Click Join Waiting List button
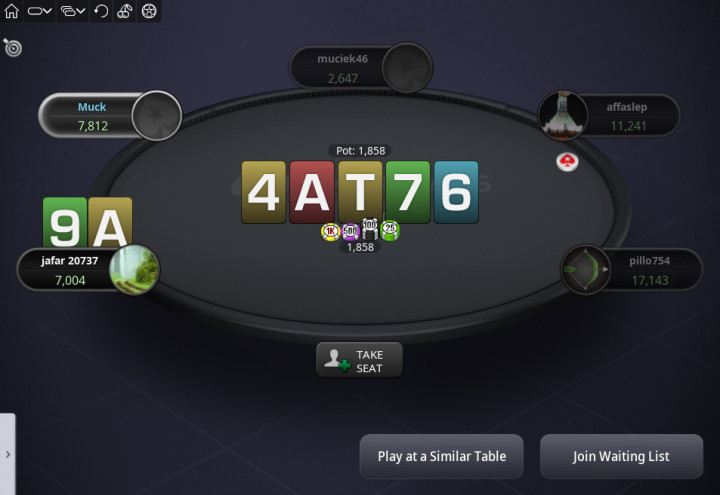The image size is (720, 495). tap(621, 456)
